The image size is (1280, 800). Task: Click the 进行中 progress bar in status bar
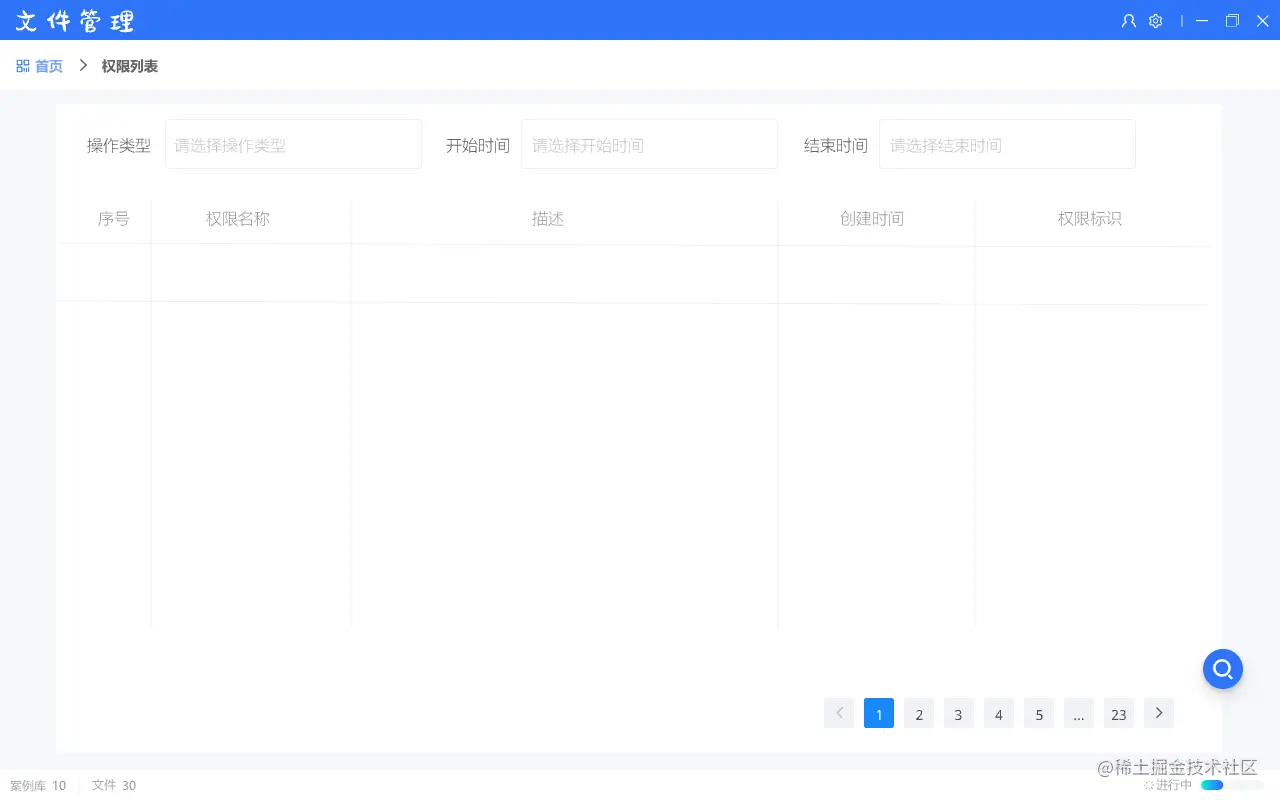pos(1232,785)
